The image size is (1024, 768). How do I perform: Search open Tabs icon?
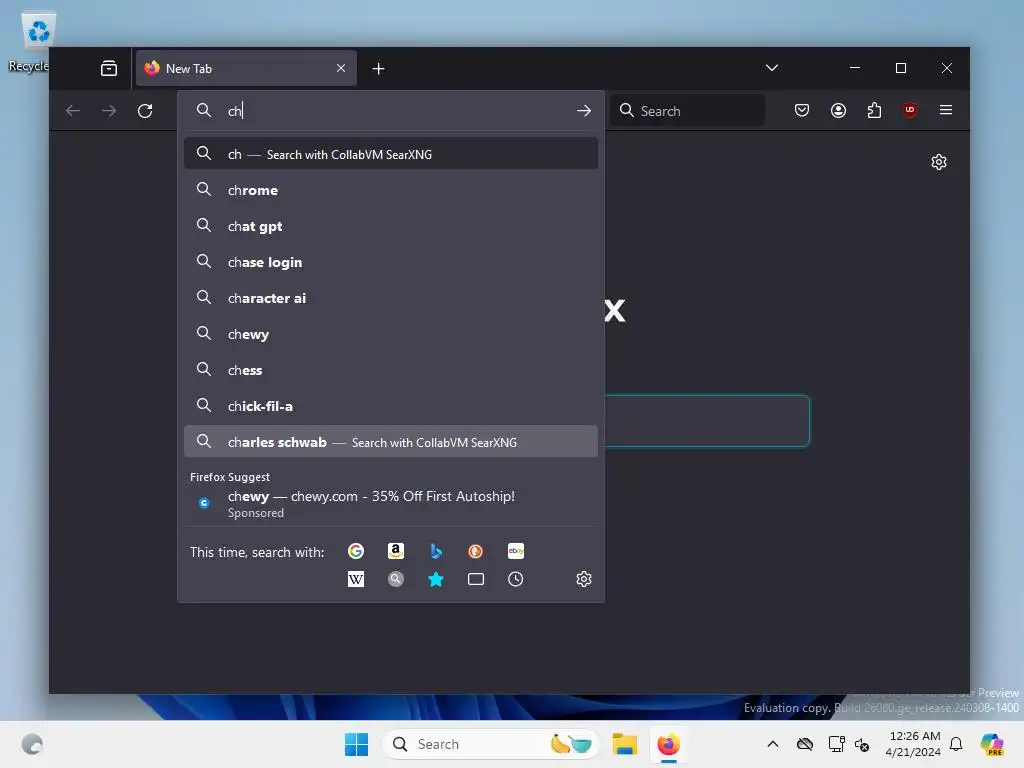point(475,579)
